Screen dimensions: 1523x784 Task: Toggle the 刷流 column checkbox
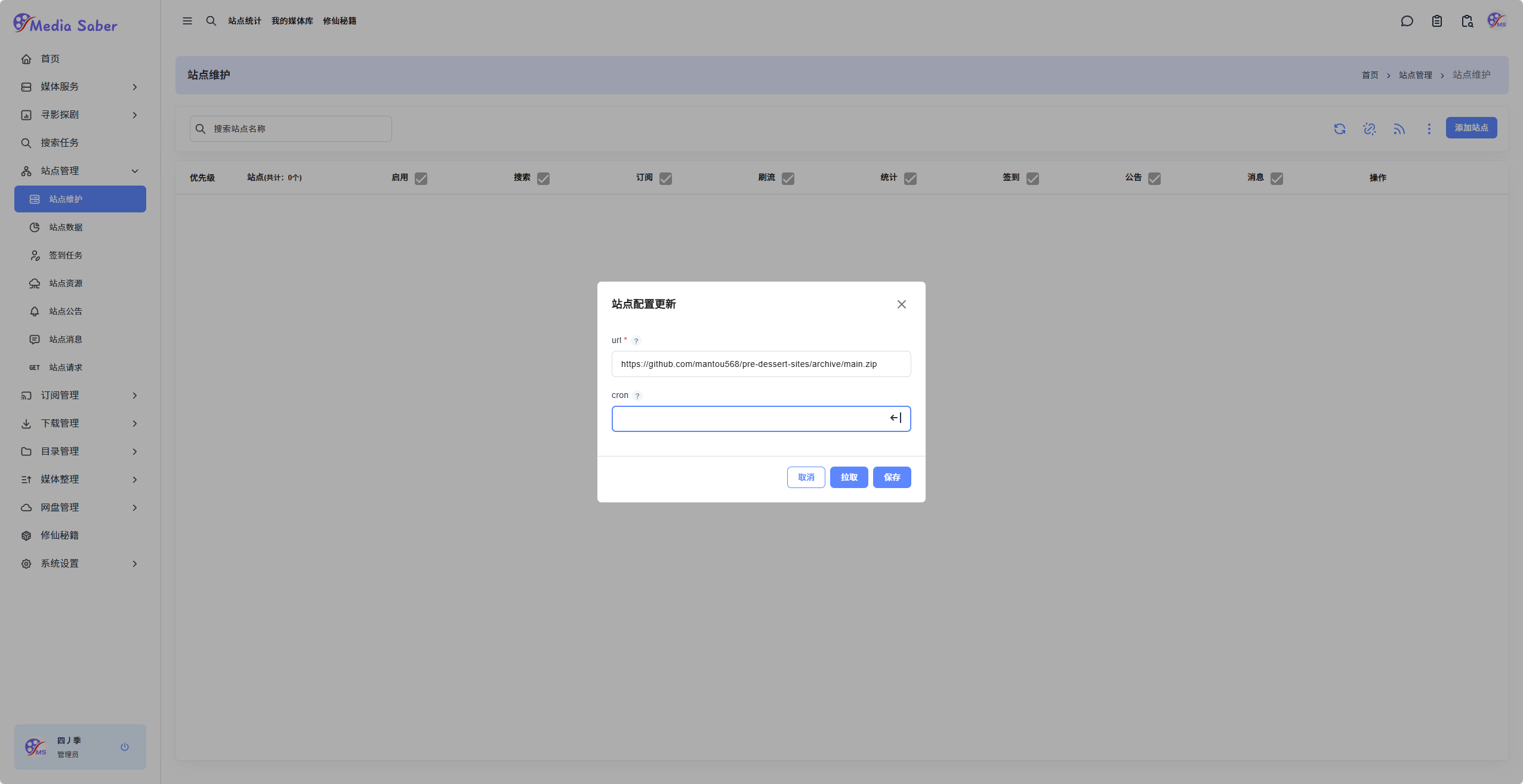pyautogui.click(x=788, y=178)
